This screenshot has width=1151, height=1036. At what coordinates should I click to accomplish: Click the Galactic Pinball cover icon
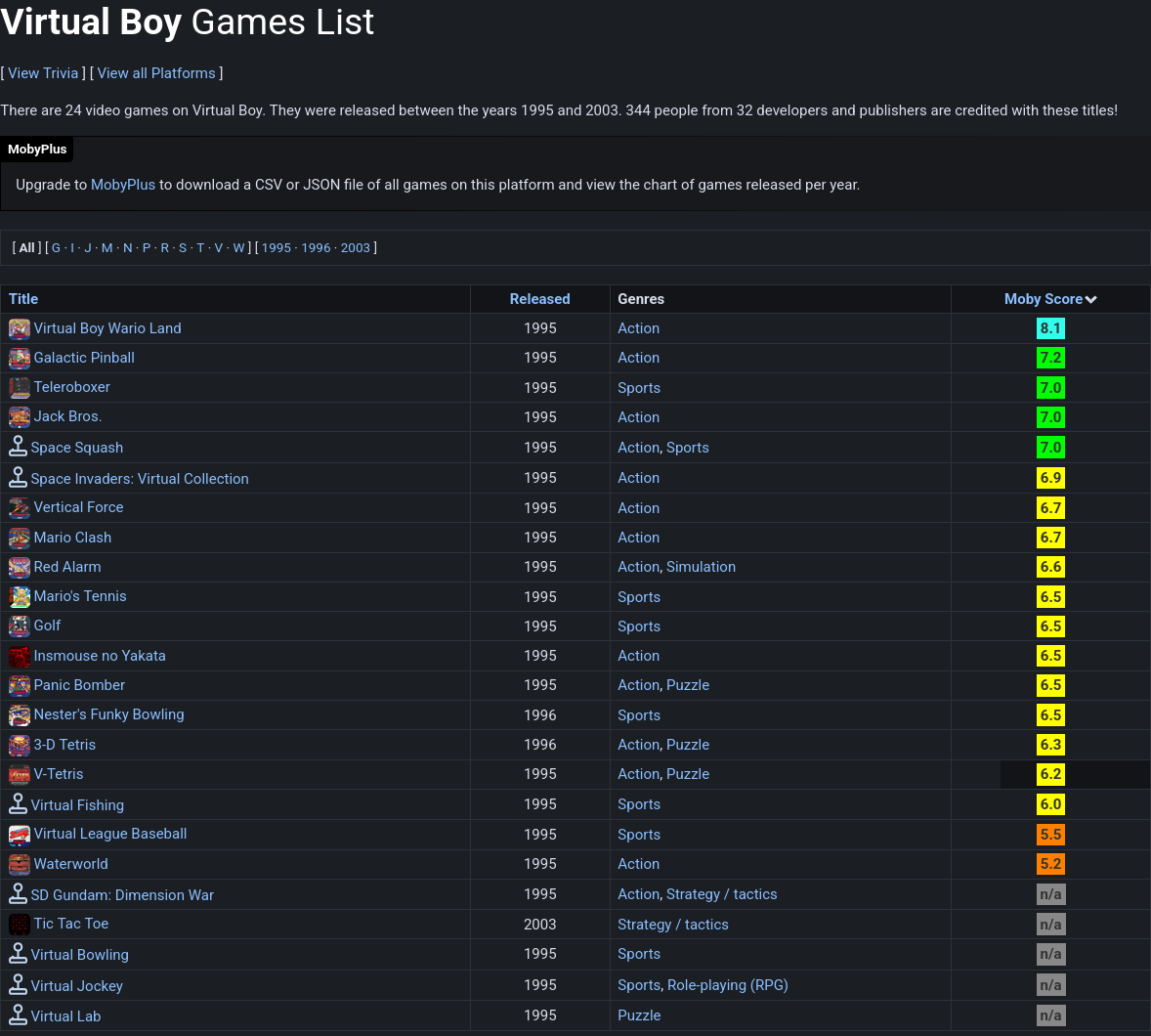[20, 358]
